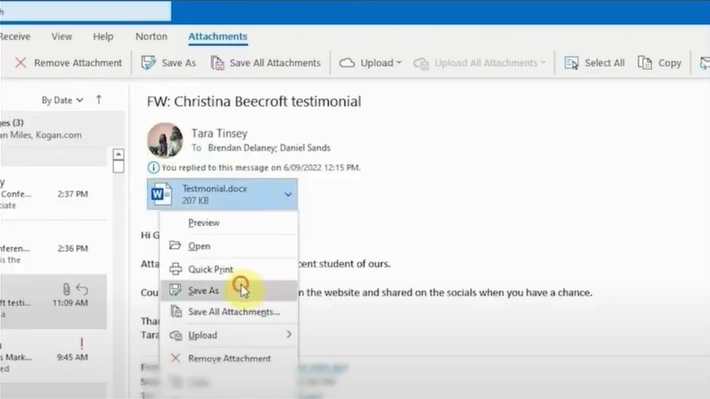Click the info icon beside replied message notice
The width and height of the screenshot is (710, 399).
(x=154, y=168)
